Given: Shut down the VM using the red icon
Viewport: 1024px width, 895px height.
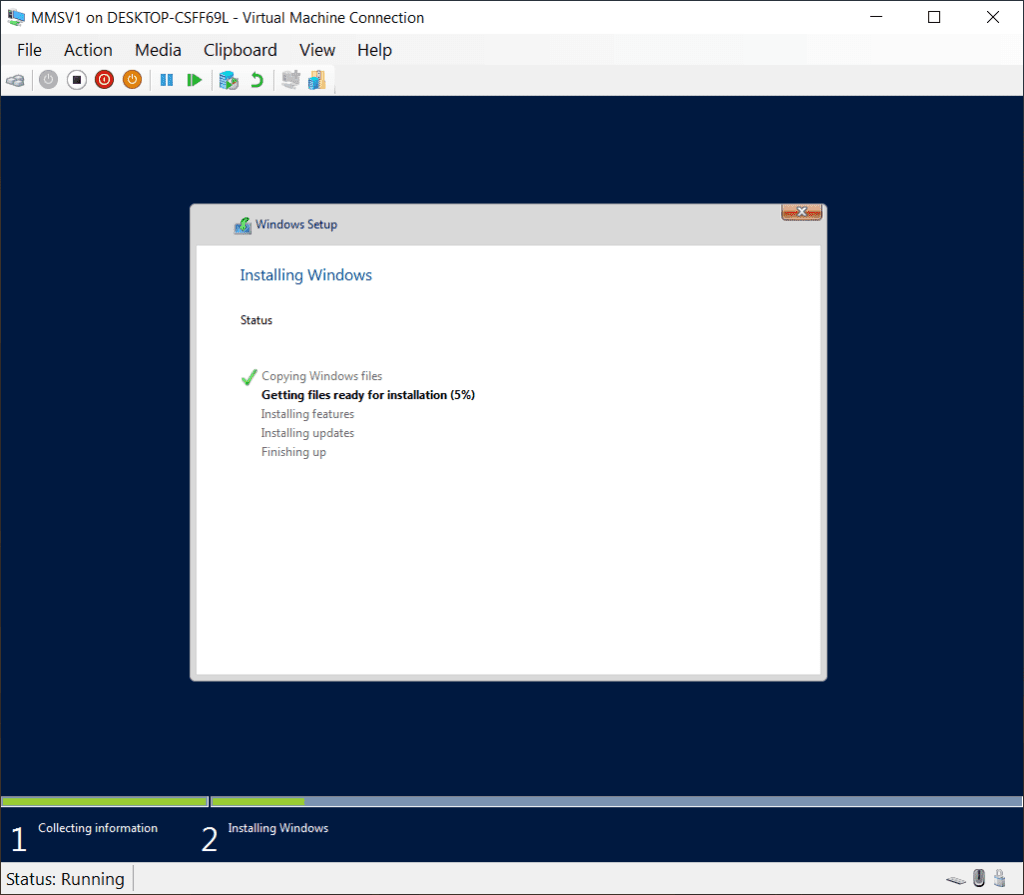Looking at the screenshot, I should point(104,80).
